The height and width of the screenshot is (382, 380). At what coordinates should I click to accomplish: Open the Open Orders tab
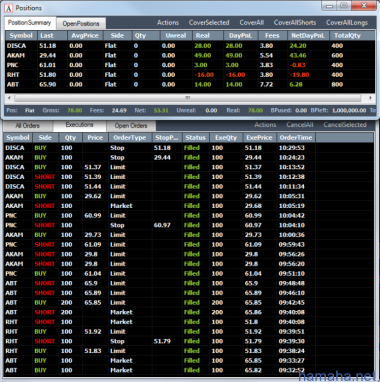(x=131, y=126)
